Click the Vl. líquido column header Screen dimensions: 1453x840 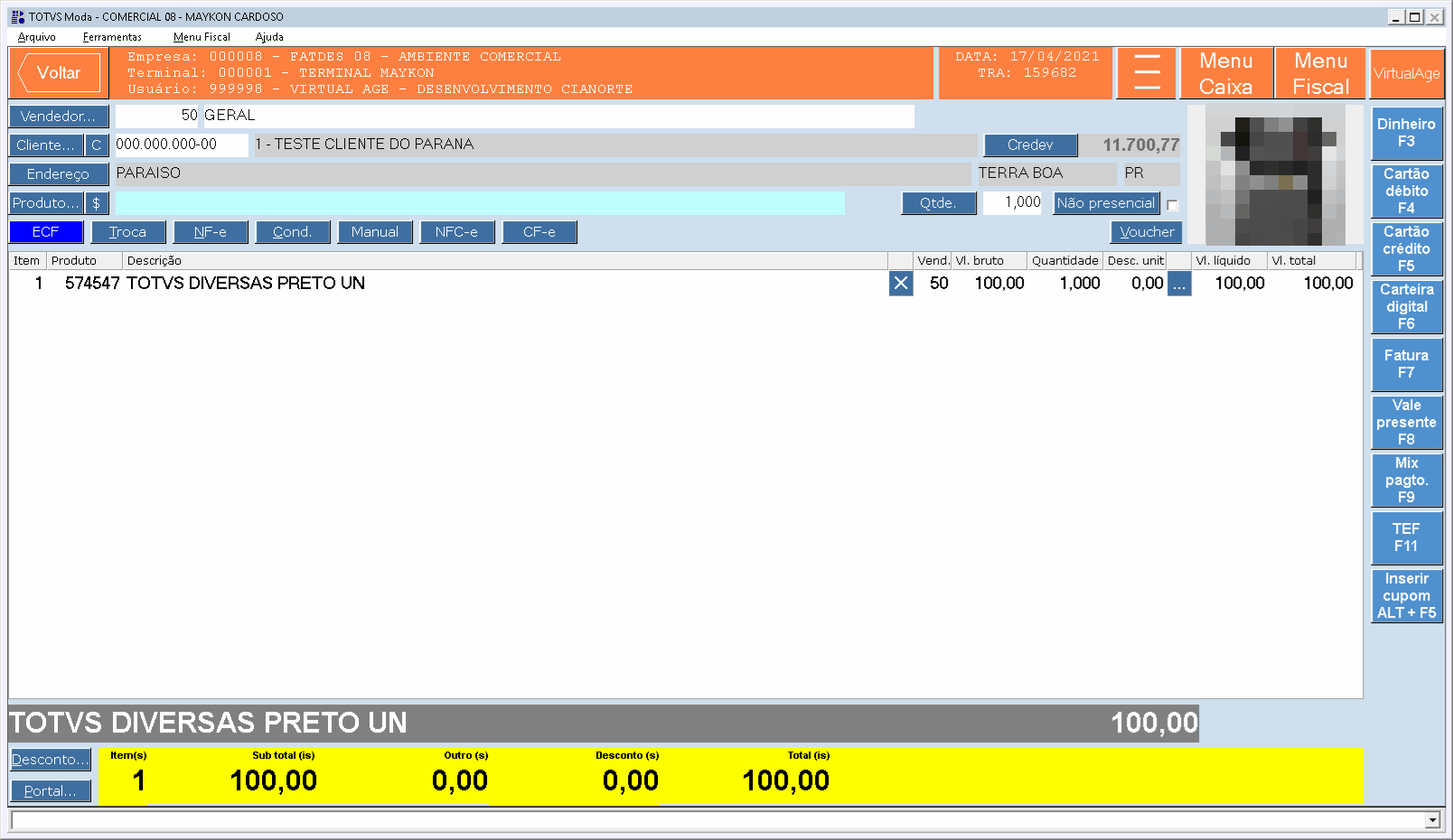tap(1229, 261)
